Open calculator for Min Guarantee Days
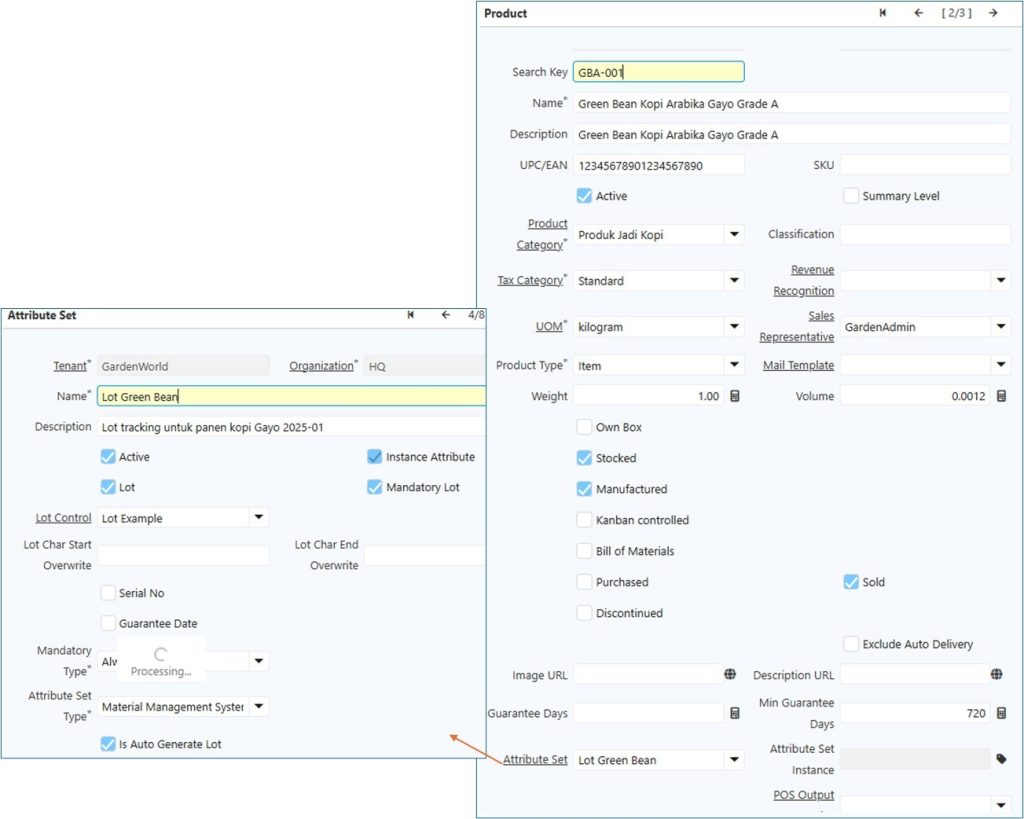The height and width of the screenshot is (819, 1024). (1002, 713)
